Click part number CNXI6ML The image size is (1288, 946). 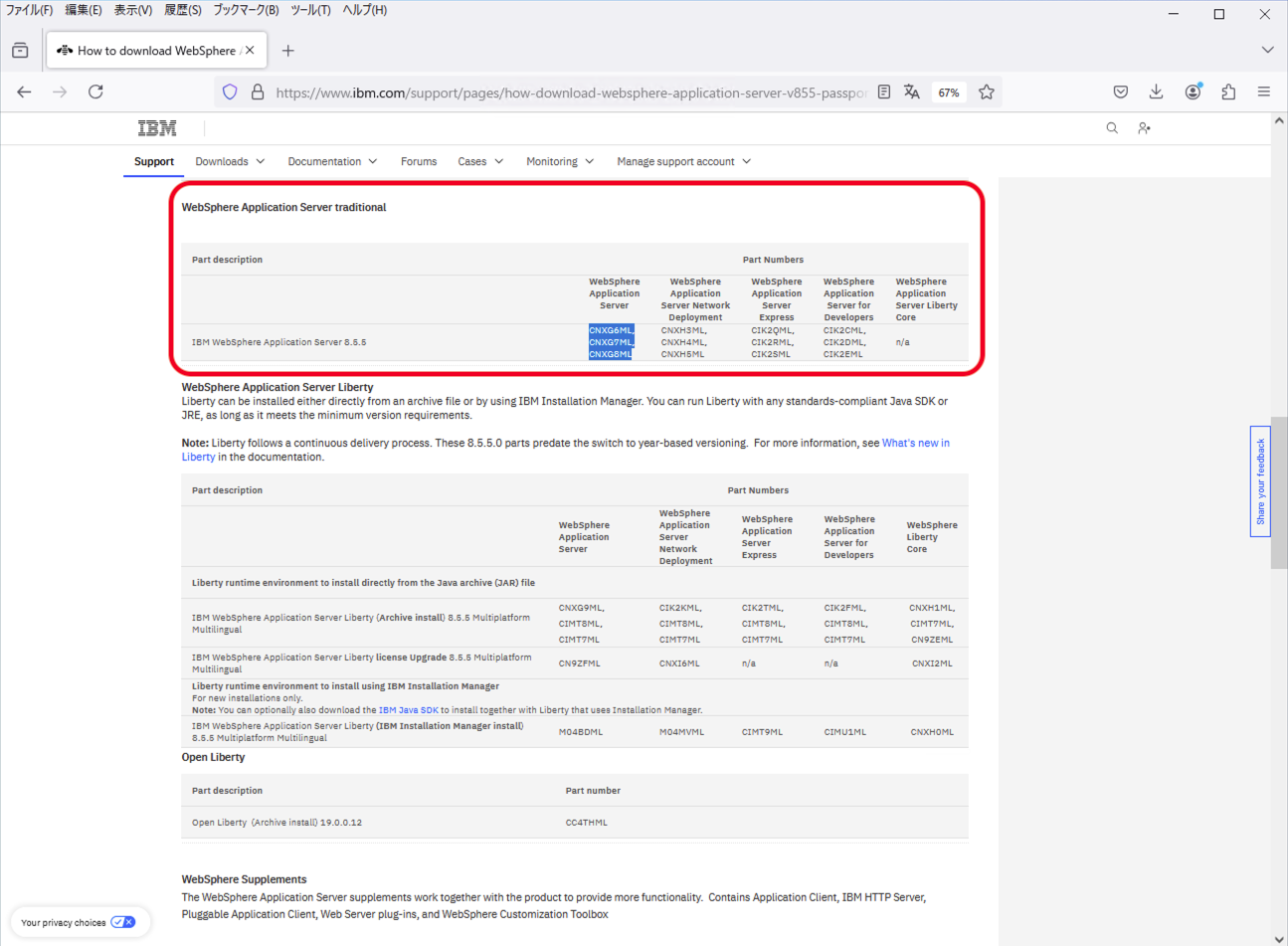(679, 663)
